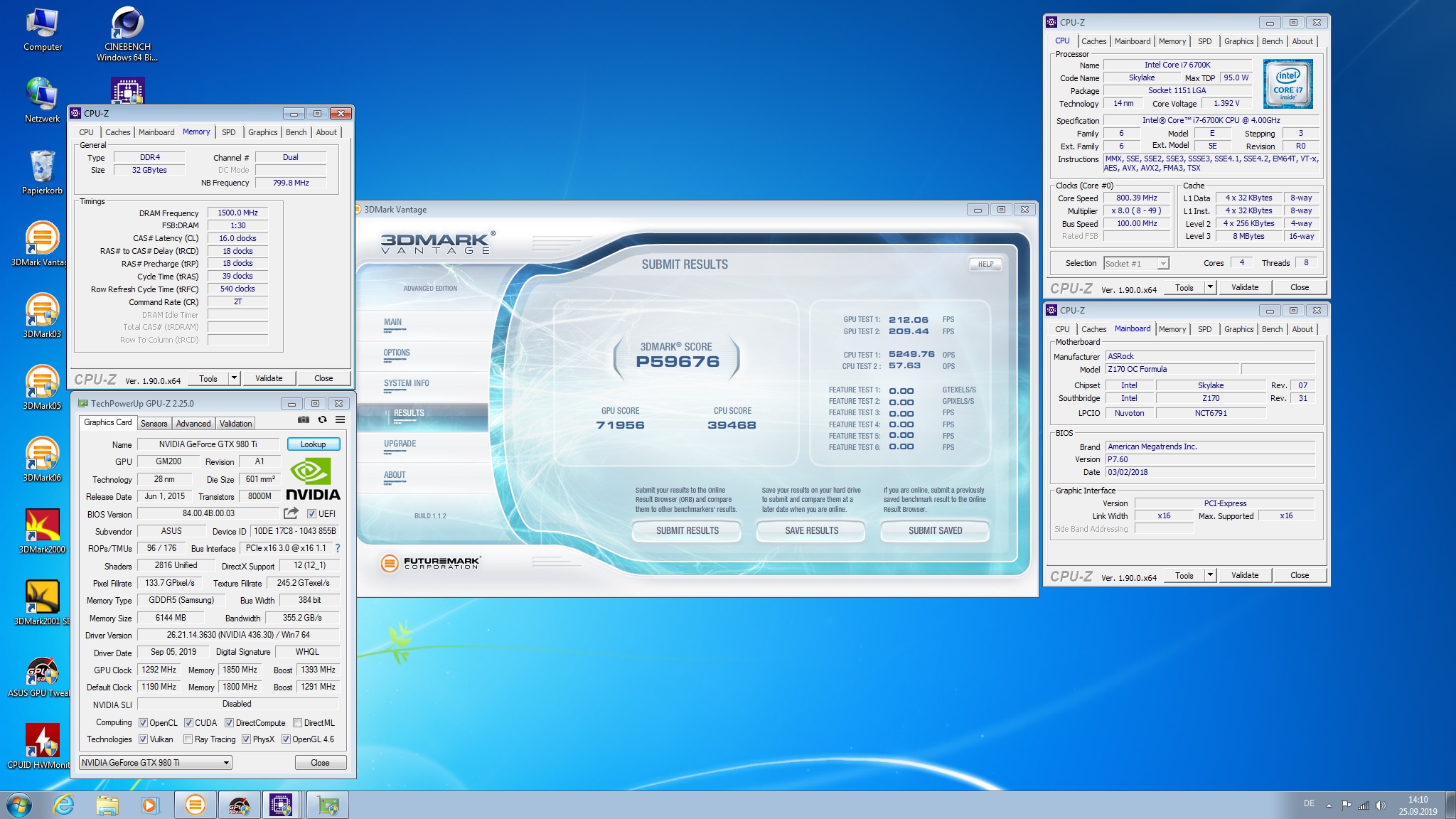
Task: Click GPU-Z refresh icon
Action: point(322,420)
